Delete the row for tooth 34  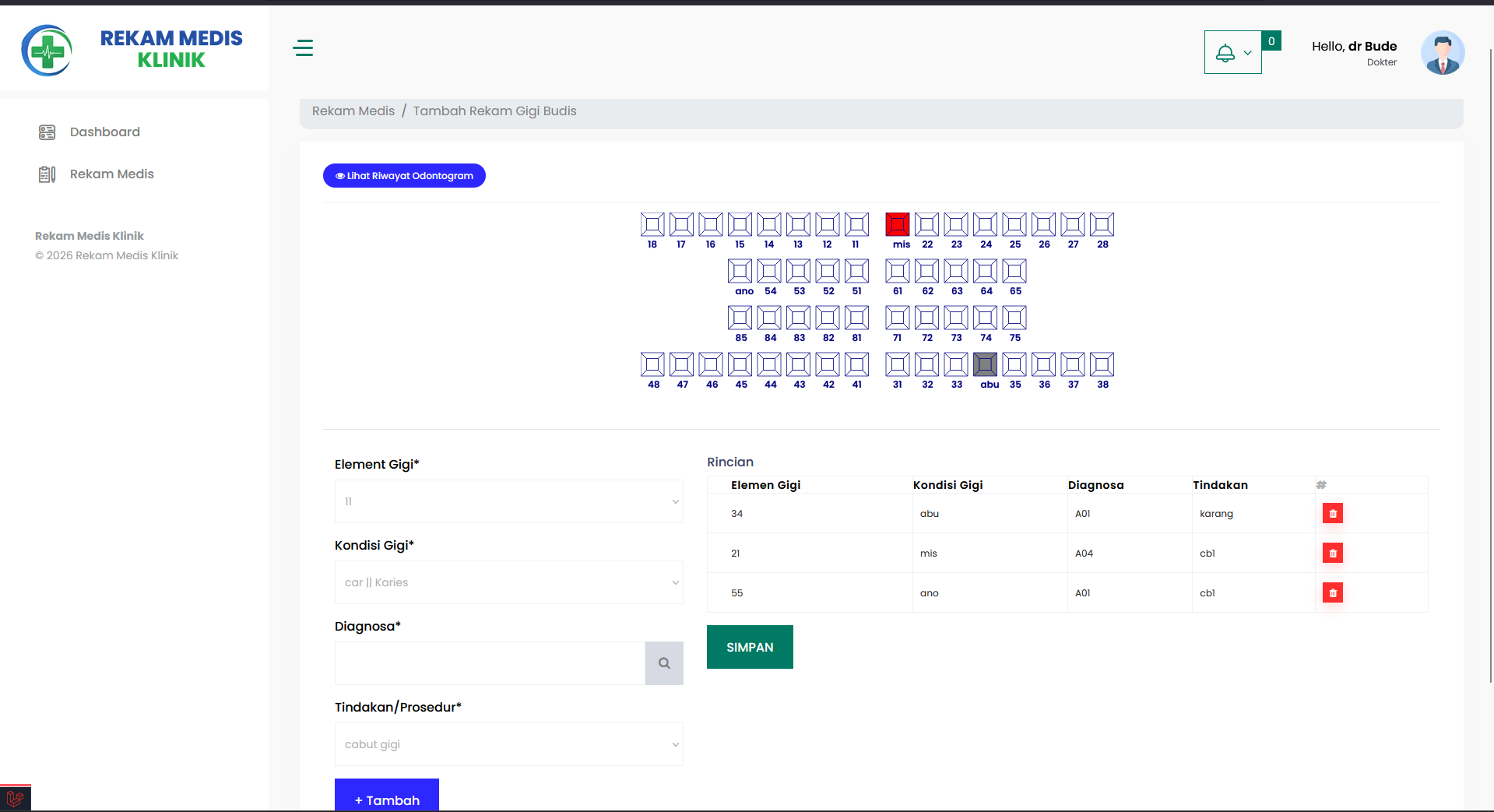[1333, 514]
